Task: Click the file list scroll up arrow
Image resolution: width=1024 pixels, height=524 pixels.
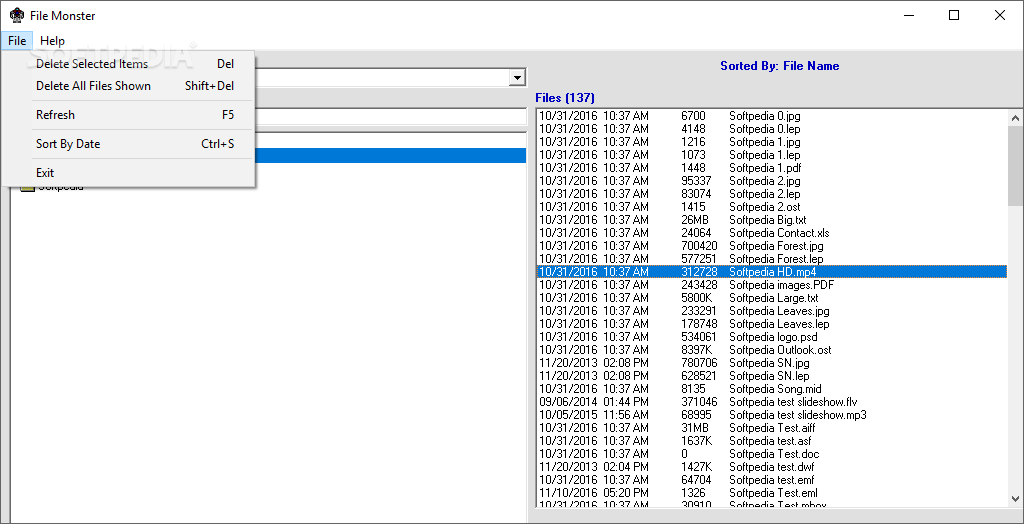Action: (1015, 118)
